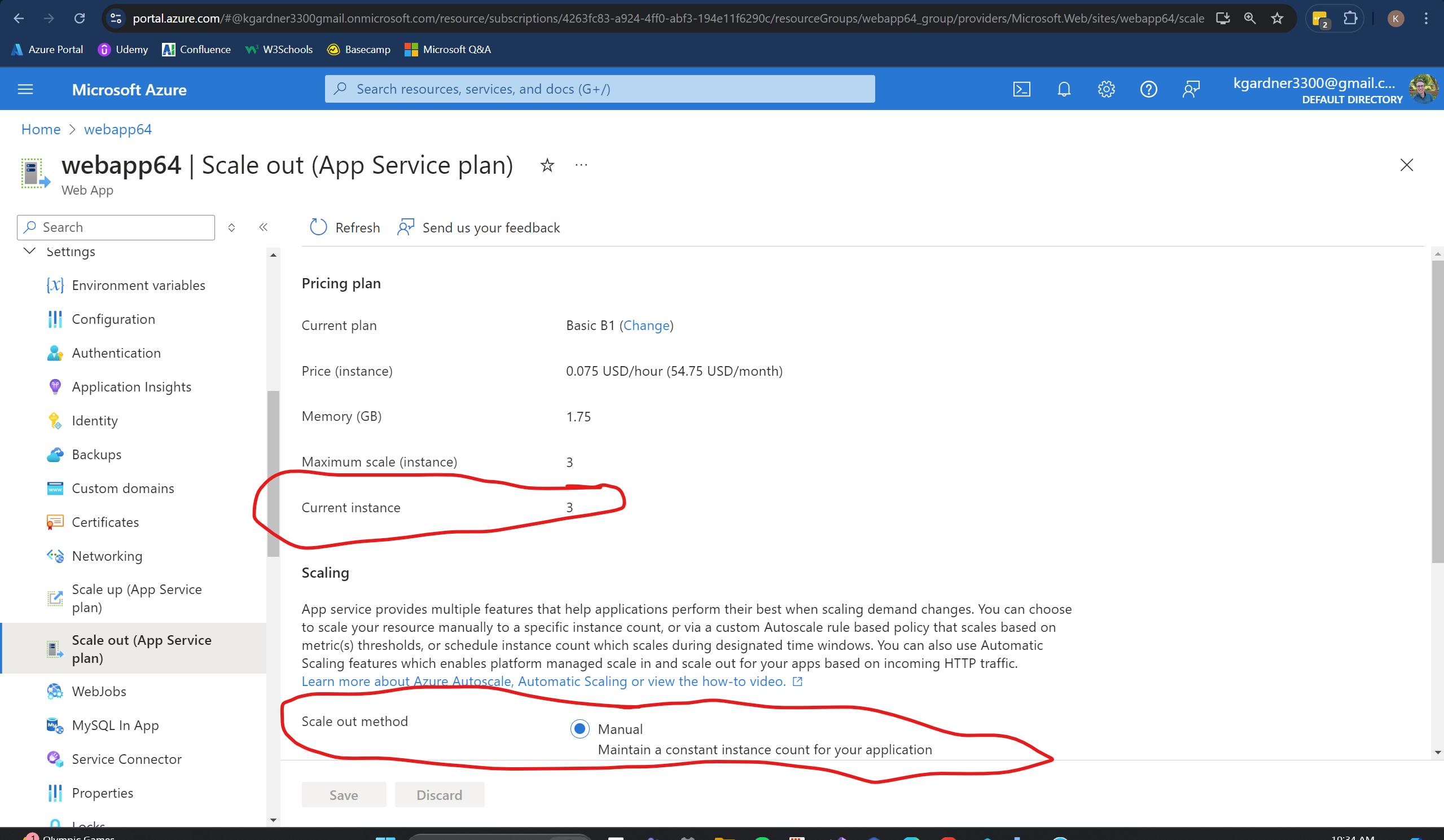
Task: Open portal settings gear icon
Action: (x=1106, y=89)
